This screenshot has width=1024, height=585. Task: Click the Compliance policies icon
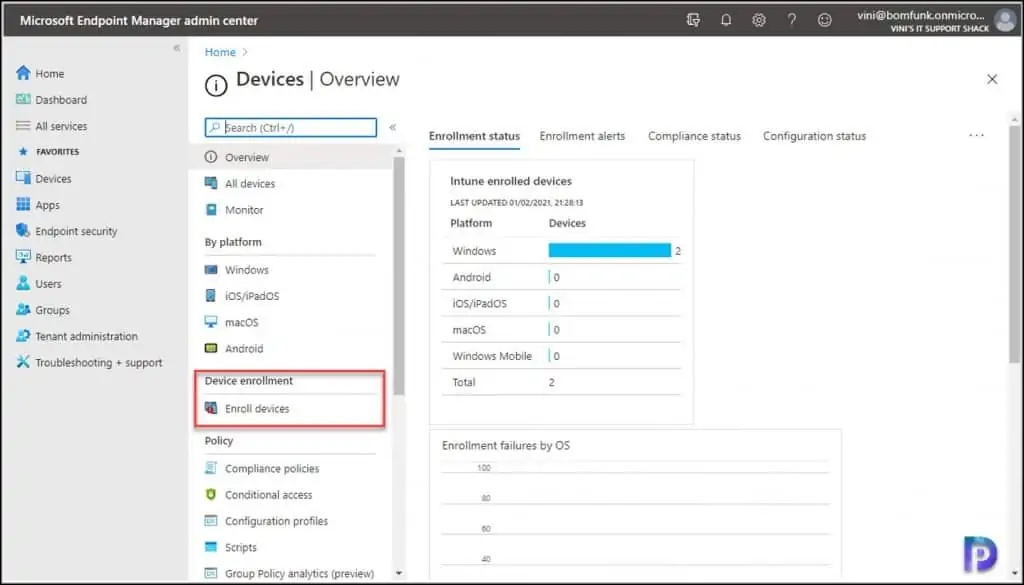(x=211, y=468)
